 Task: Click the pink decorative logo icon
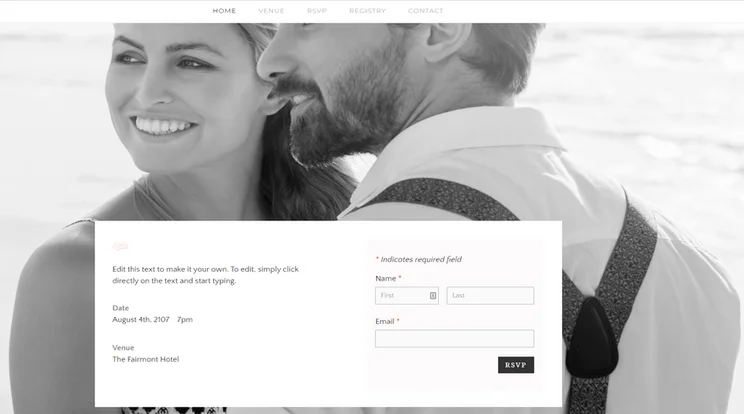tap(120, 246)
